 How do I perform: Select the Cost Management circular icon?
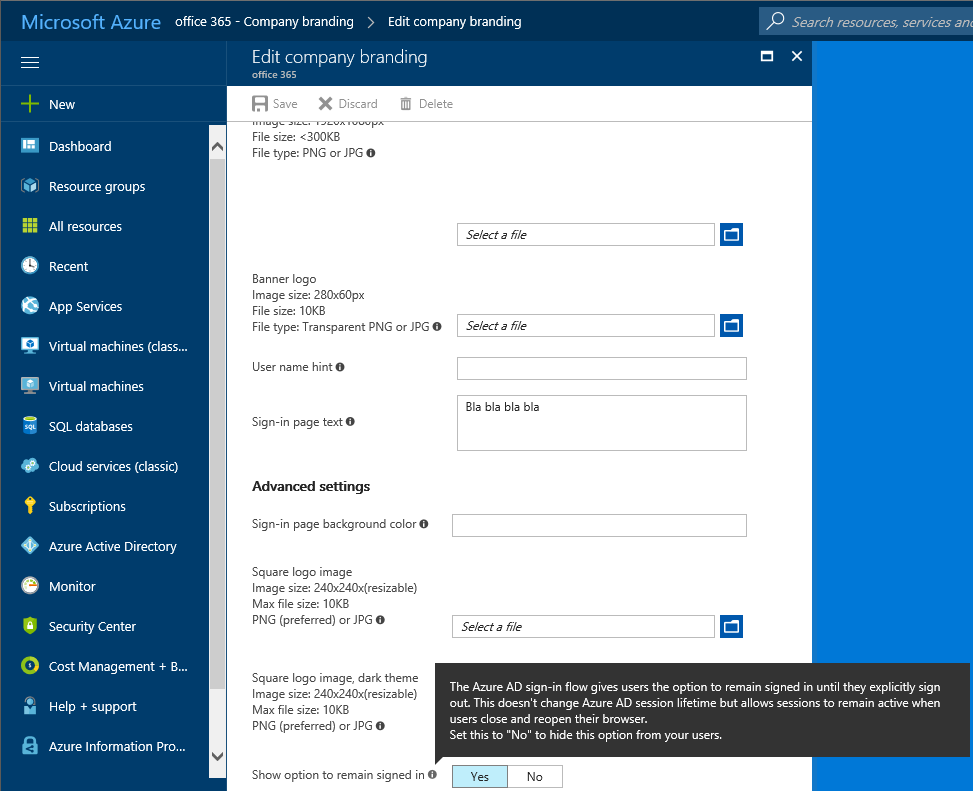[30, 666]
